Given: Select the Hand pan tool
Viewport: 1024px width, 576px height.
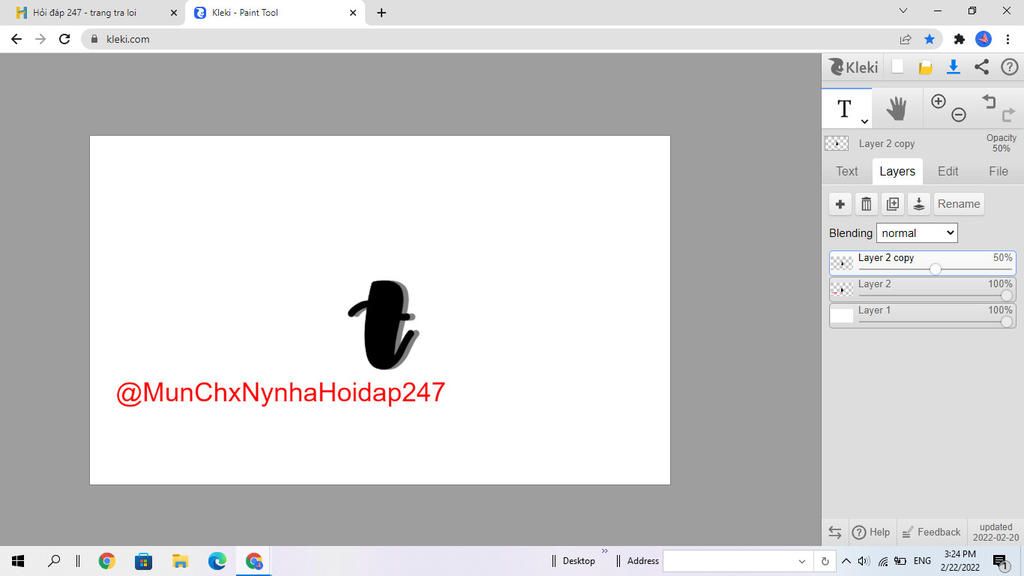Looking at the screenshot, I should click(897, 108).
